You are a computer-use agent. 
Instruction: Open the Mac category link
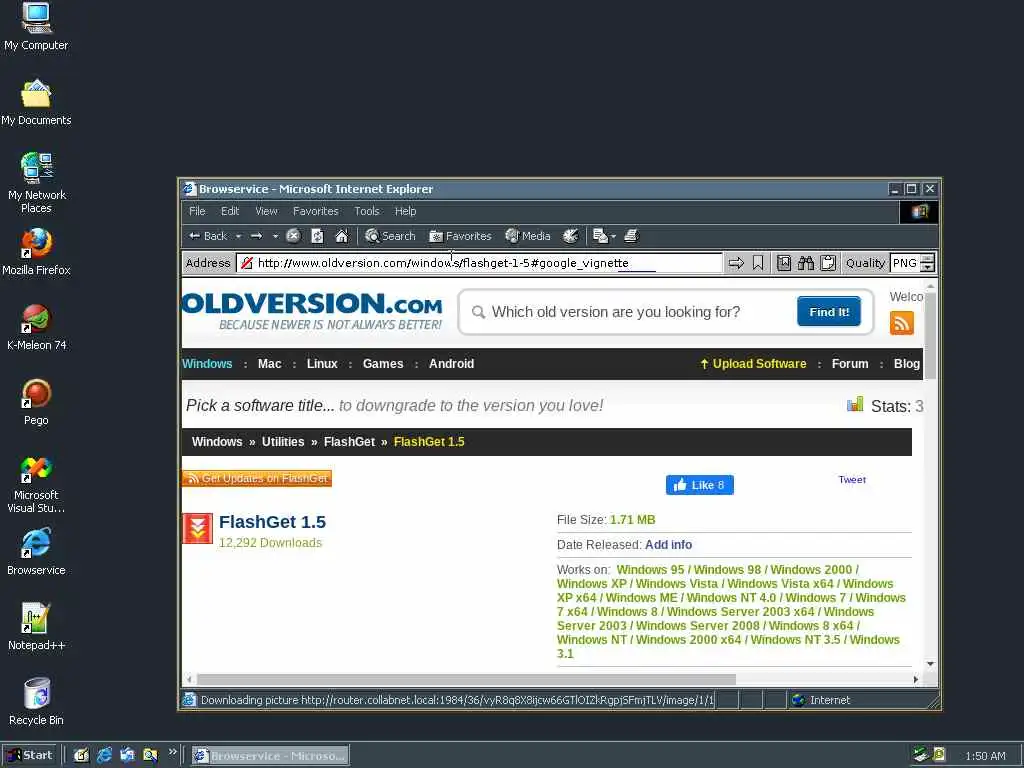click(x=270, y=364)
